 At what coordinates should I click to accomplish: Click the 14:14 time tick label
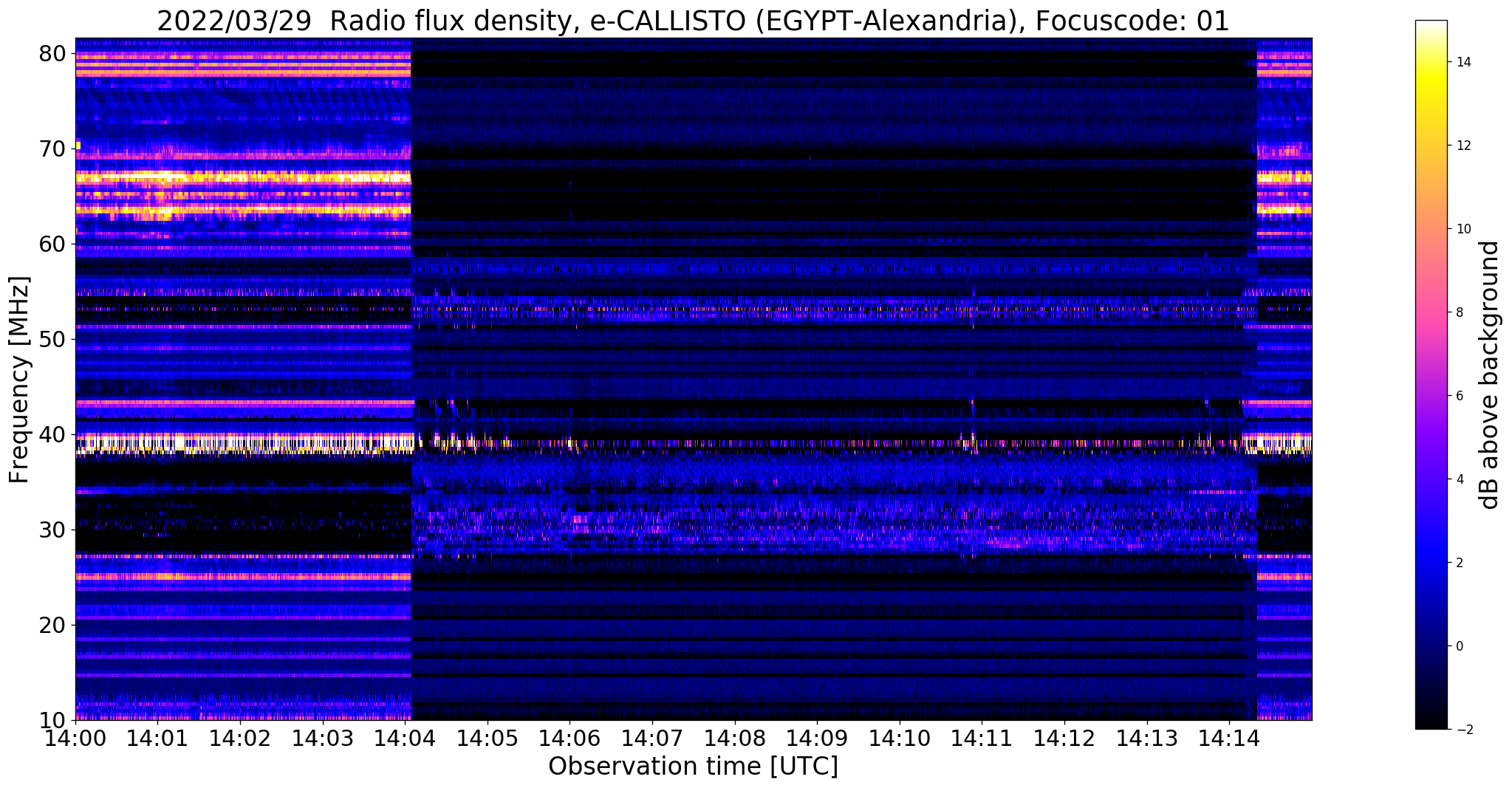click(x=1229, y=738)
